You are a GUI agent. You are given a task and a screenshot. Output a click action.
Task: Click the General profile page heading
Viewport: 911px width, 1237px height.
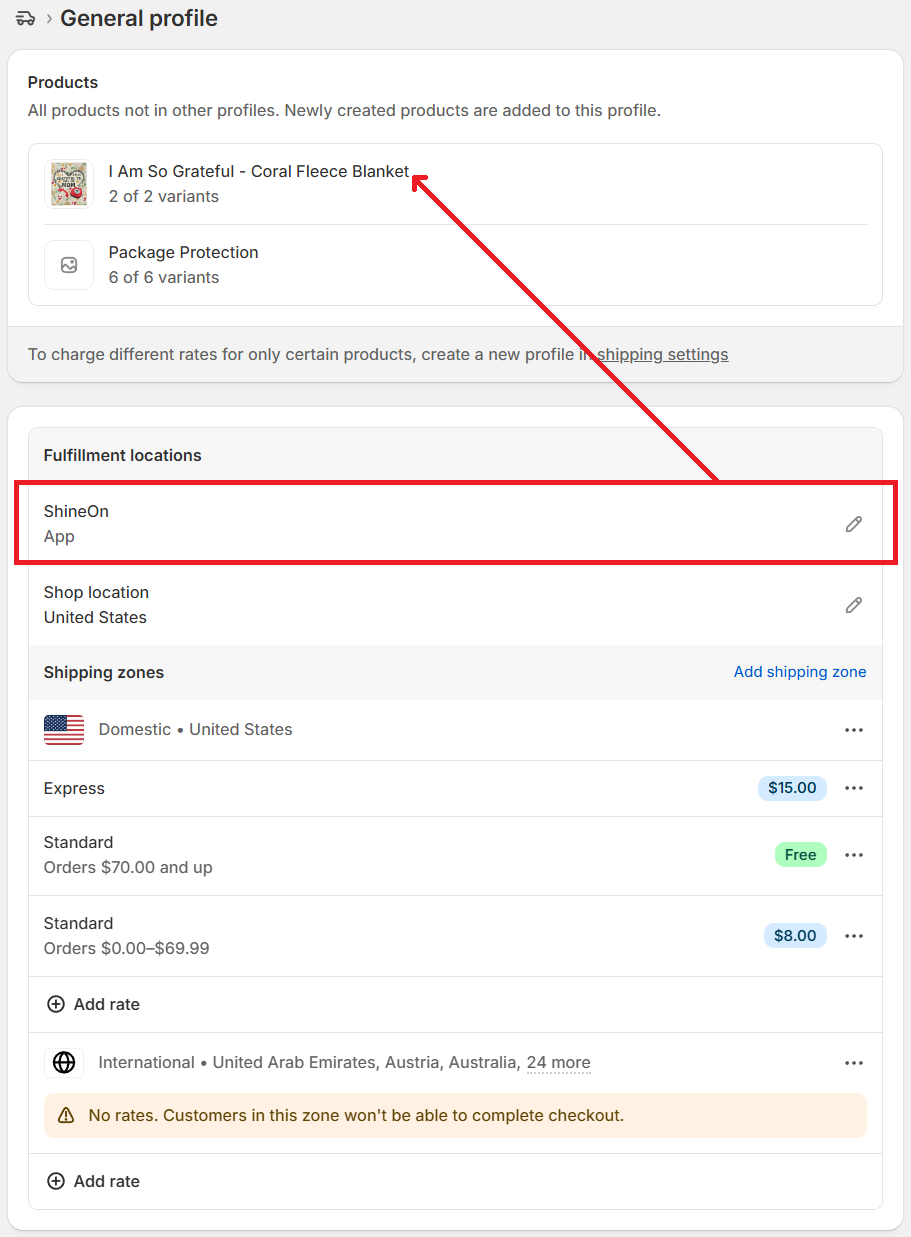click(x=139, y=18)
